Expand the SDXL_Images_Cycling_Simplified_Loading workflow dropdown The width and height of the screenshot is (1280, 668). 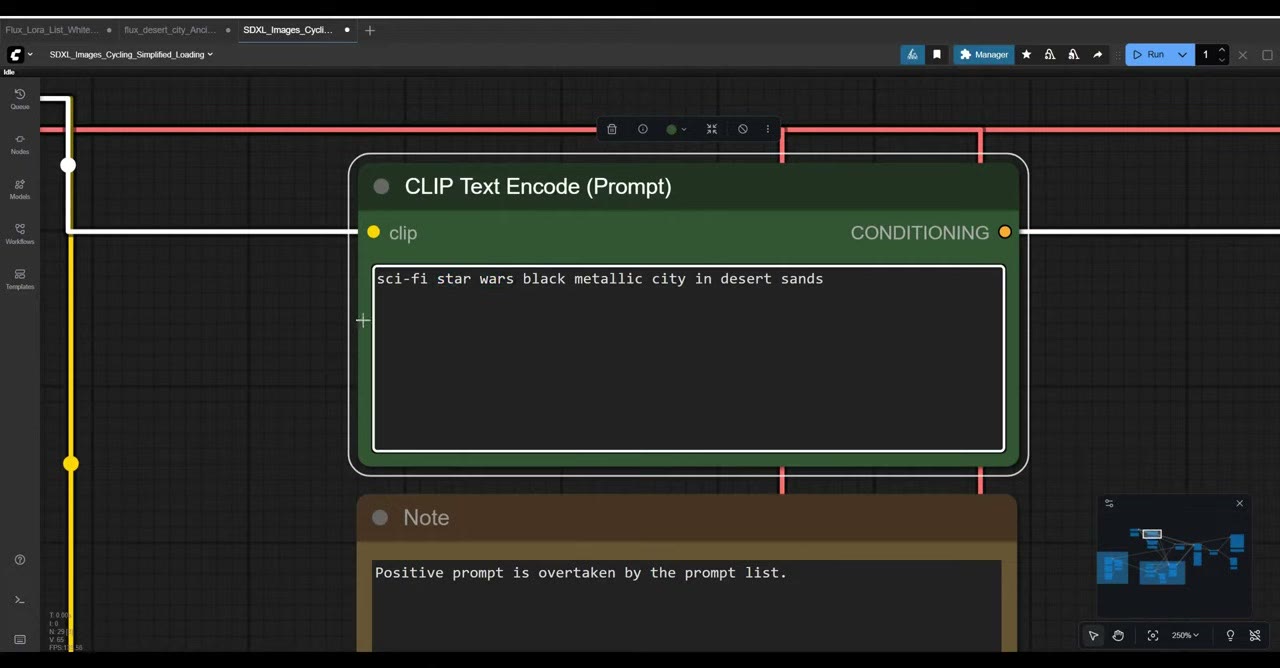(131, 55)
